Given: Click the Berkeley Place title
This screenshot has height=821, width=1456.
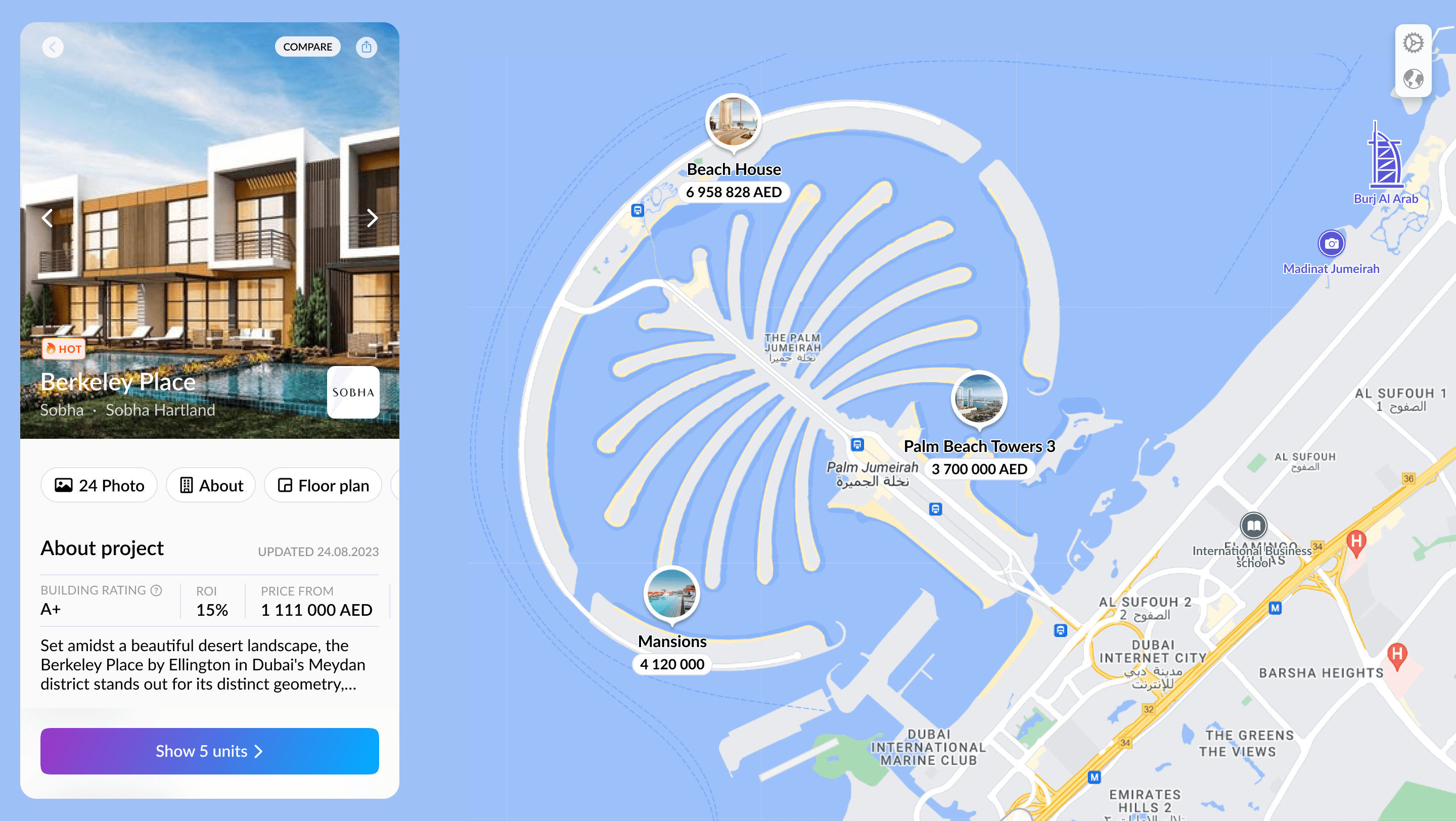Looking at the screenshot, I should [x=118, y=383].
